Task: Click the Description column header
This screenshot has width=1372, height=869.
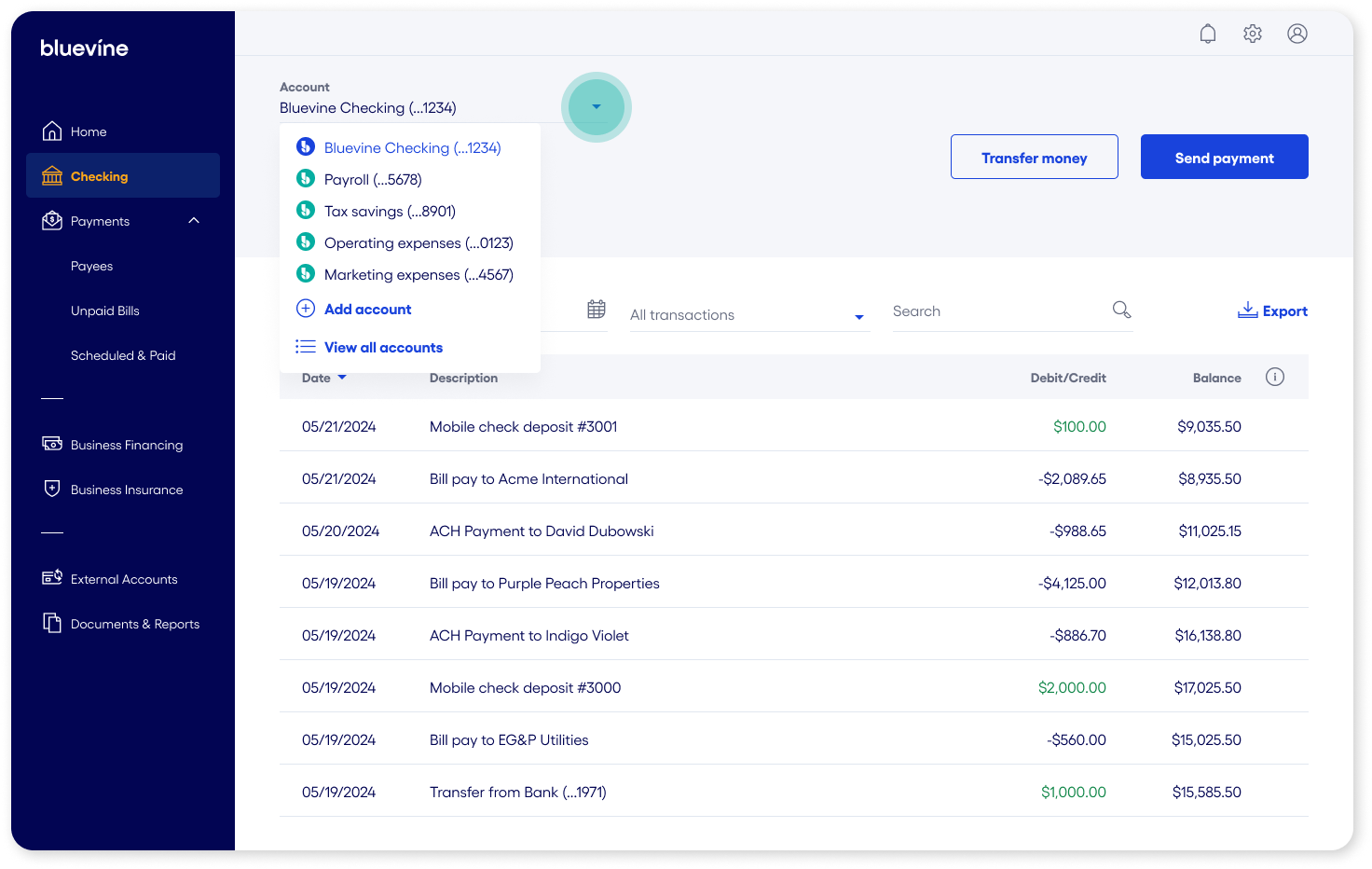Action: tap(463, 378)
